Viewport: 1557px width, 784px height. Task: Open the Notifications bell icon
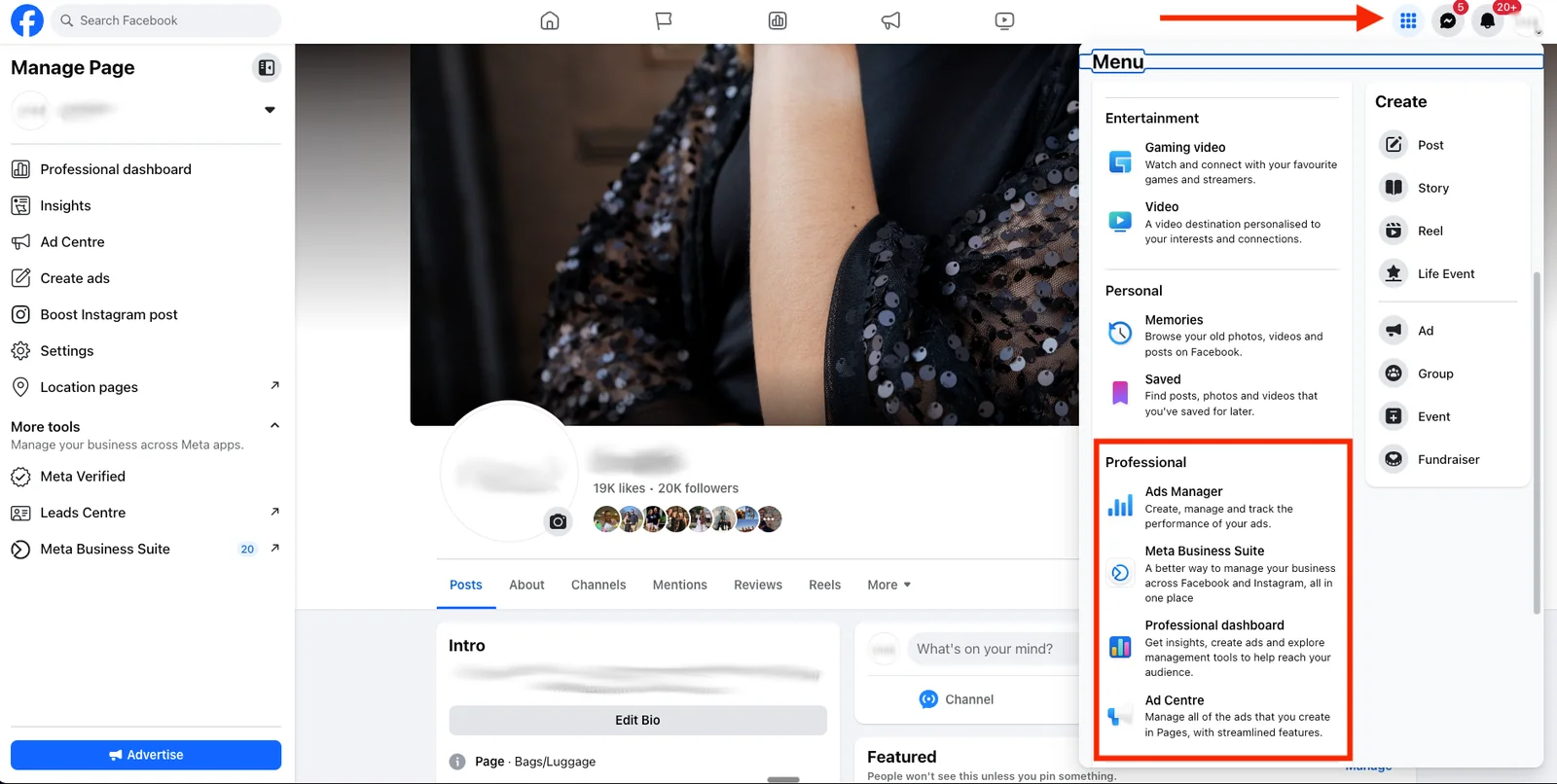point(1487,20)
